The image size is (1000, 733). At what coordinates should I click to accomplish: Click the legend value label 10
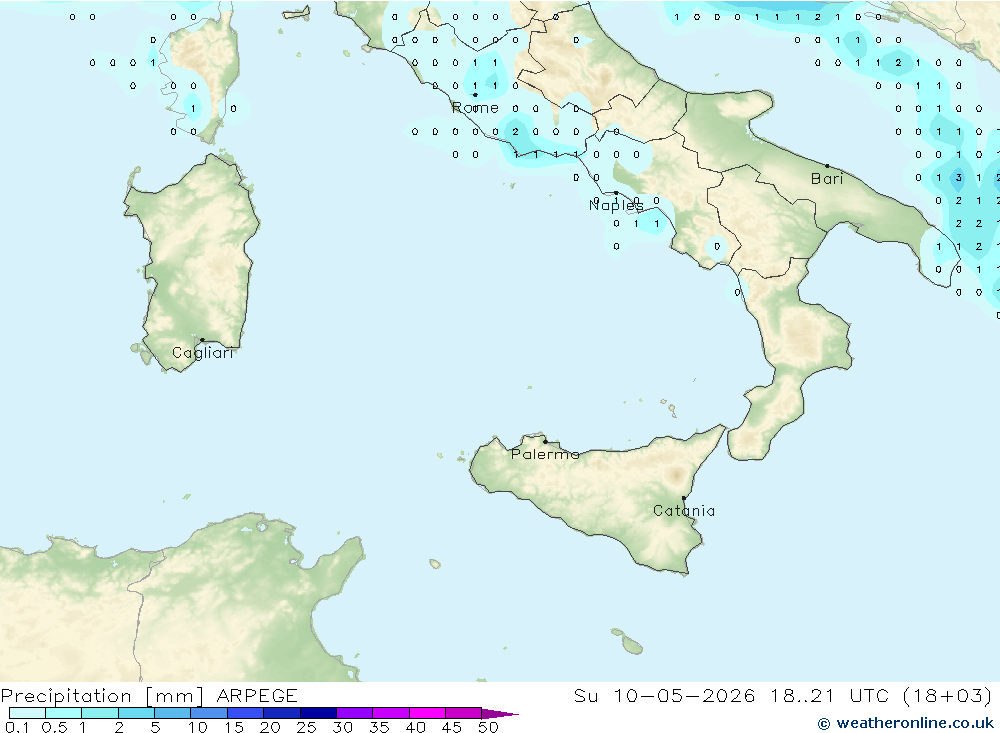coord(198,727)
